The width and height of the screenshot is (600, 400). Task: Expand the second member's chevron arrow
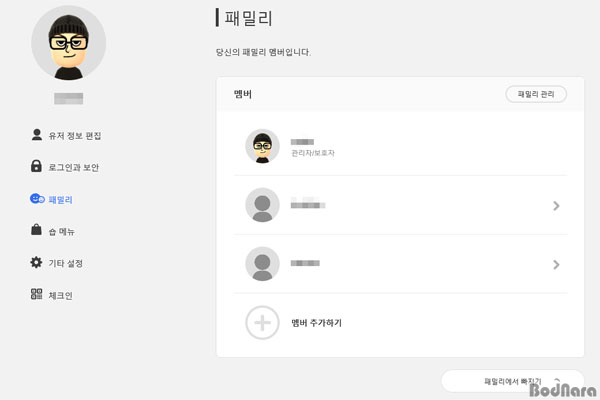tap(556, 206)
